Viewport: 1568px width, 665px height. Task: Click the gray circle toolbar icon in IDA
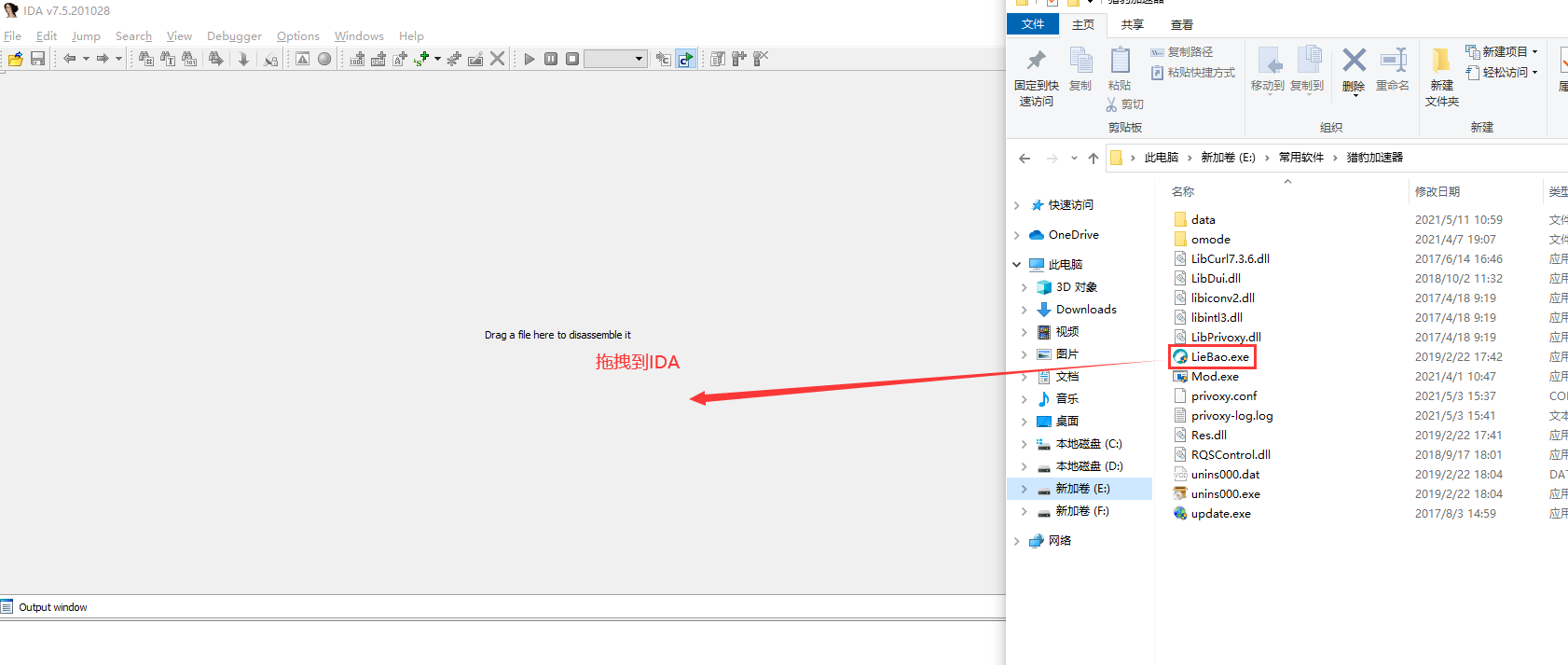tap(324, 59)
